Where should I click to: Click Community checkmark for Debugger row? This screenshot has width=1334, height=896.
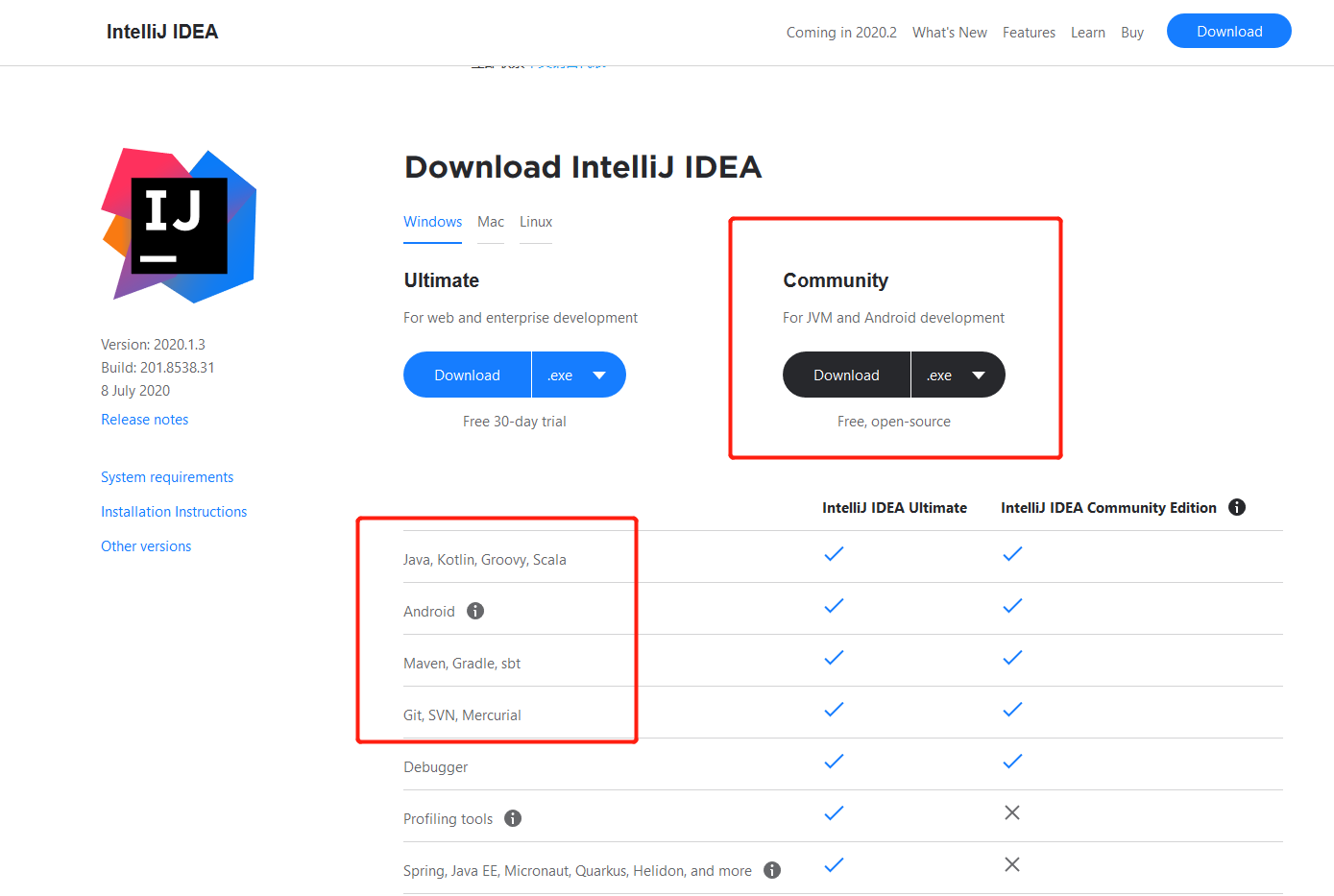(x=1012, y=762)
